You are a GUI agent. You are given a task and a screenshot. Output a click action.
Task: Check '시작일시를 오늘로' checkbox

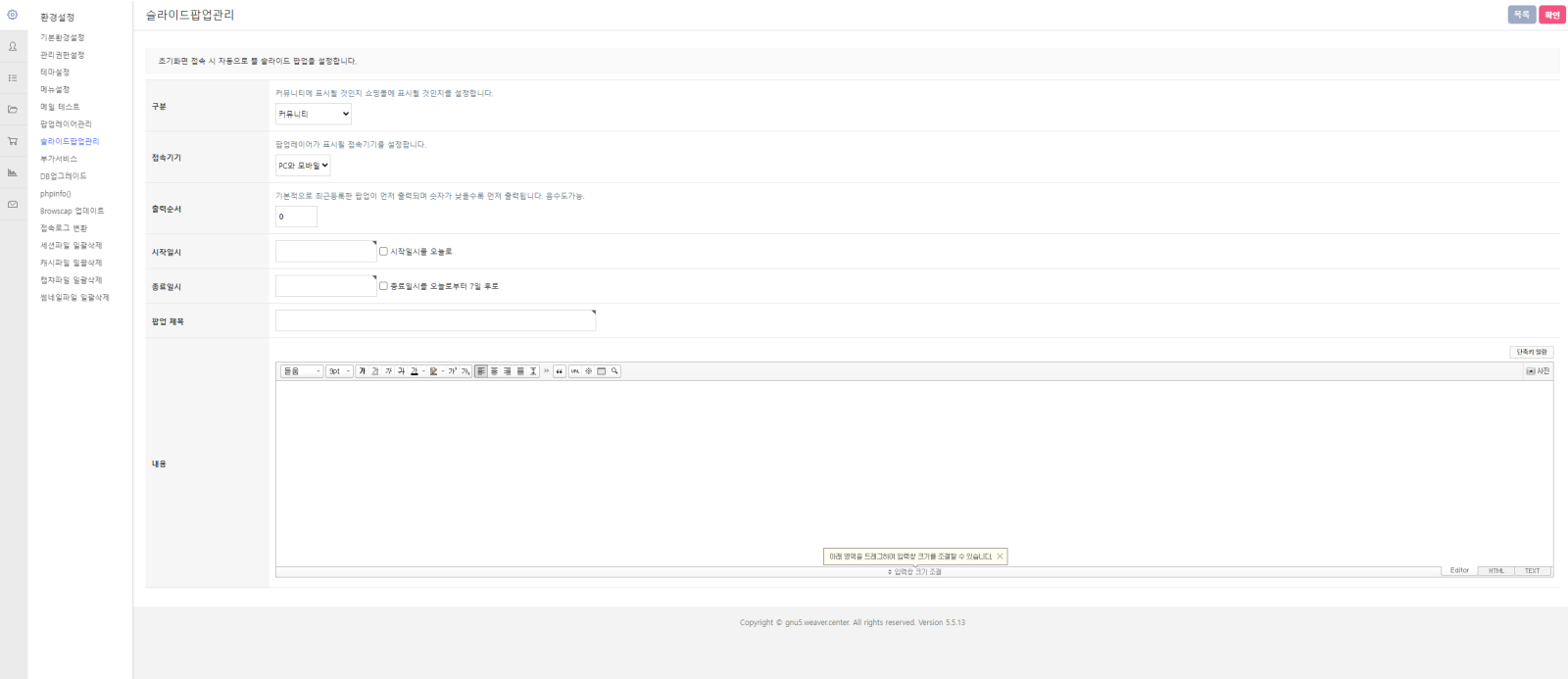[x=384, y=252]
